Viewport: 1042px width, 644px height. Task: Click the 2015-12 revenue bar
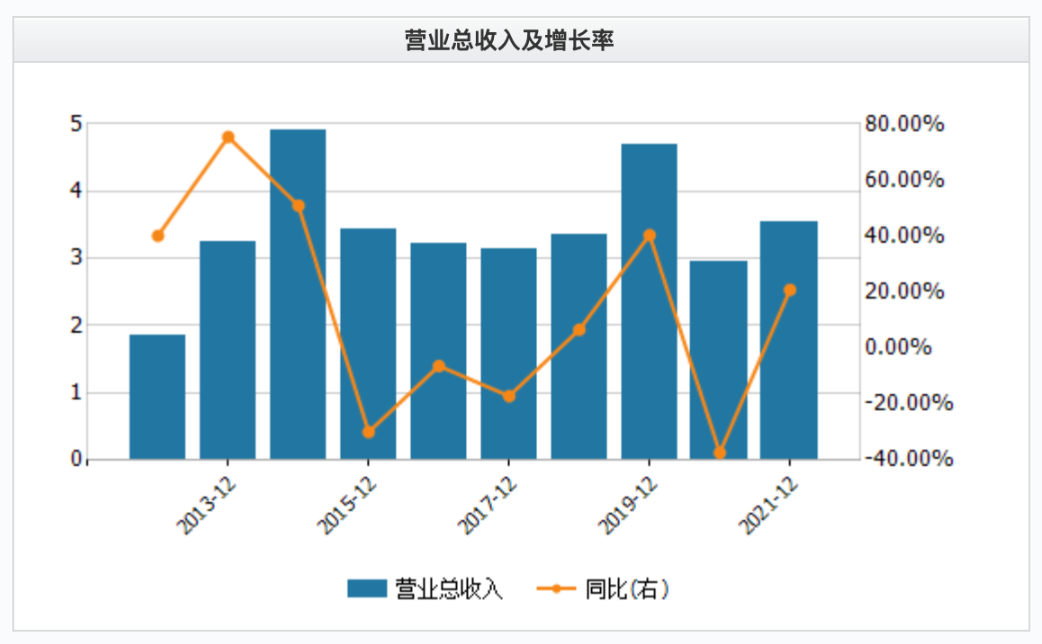pyautogui.click(x=368, y=344)
